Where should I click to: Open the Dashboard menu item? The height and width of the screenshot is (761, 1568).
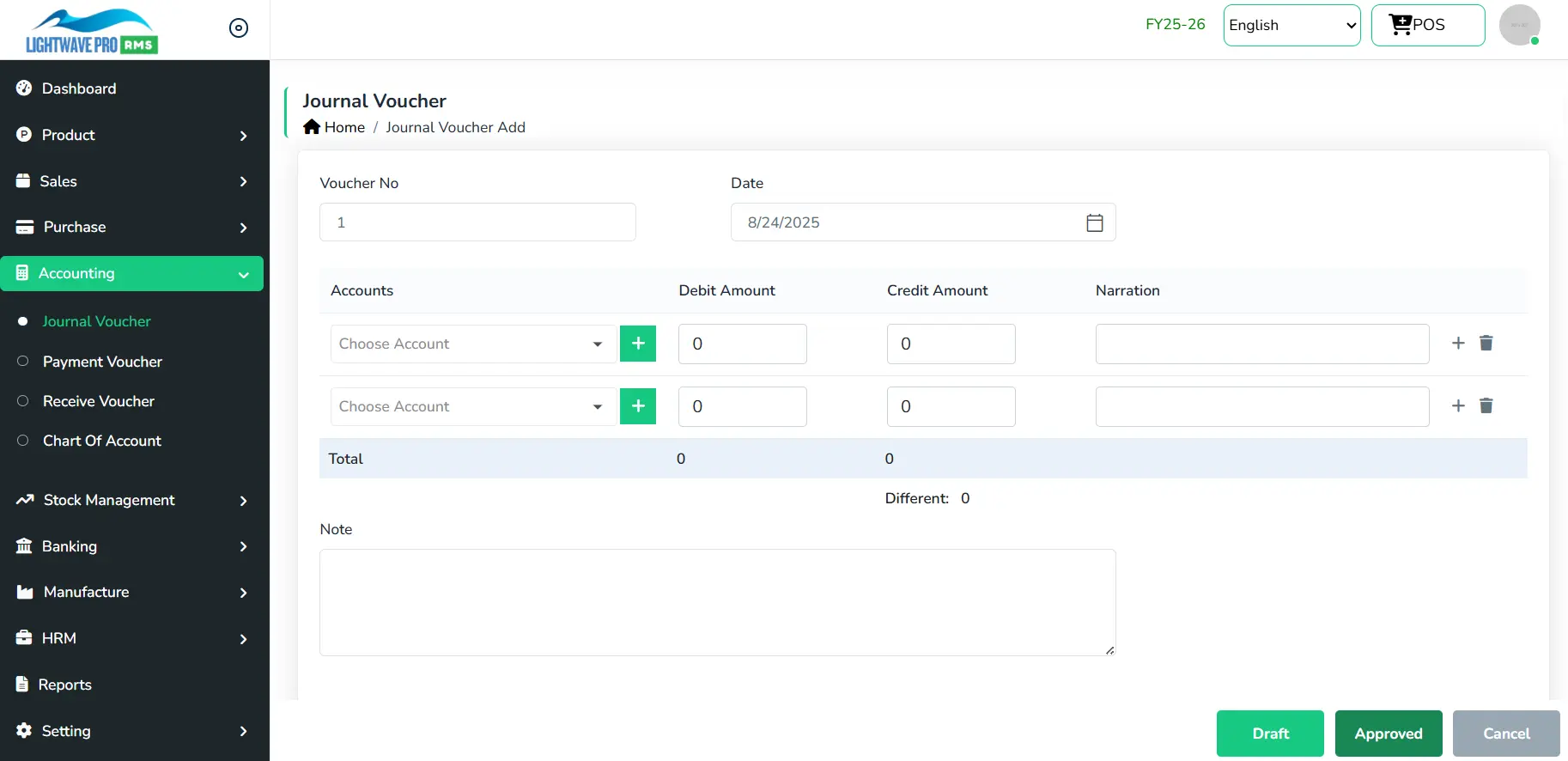pos(79,88)
